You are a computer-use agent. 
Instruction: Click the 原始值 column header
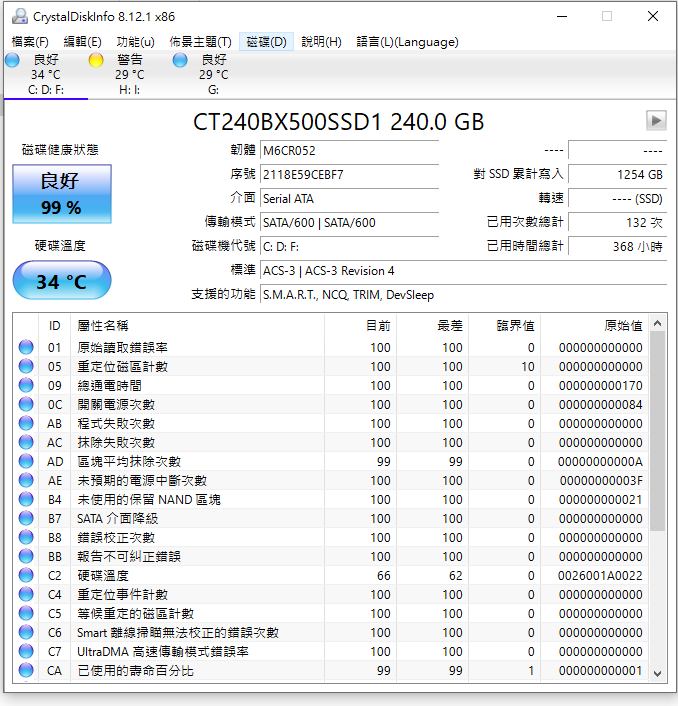click(x=594, y=326)
